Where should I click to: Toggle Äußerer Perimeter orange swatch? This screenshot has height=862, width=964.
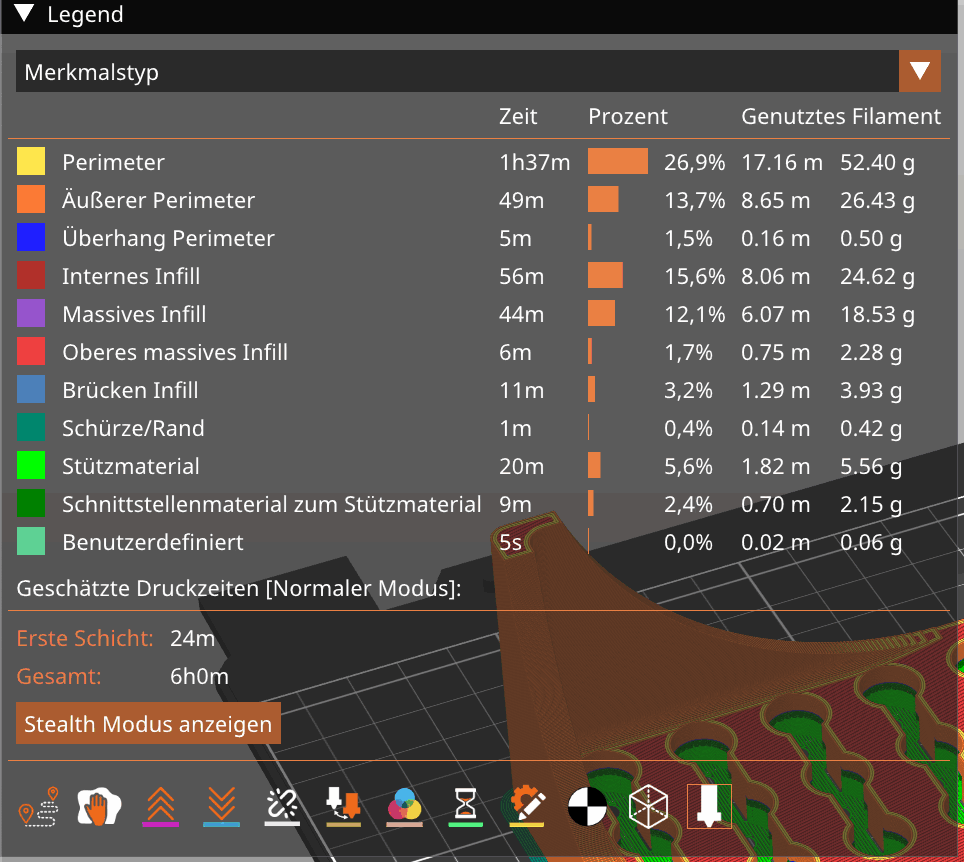pyautogui.click(x=31, y=200)
